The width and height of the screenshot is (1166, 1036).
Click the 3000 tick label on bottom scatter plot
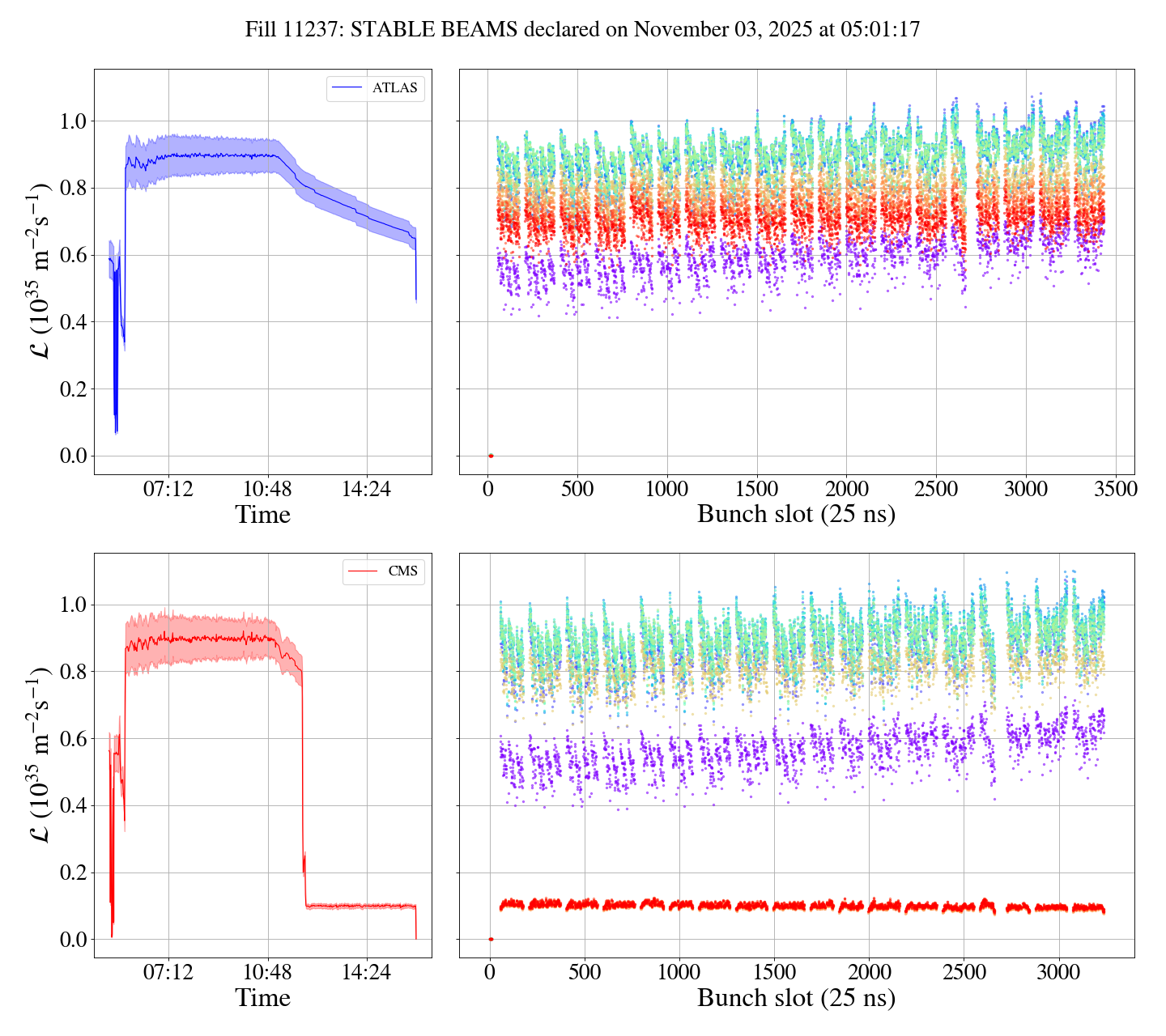(1058, 972)
